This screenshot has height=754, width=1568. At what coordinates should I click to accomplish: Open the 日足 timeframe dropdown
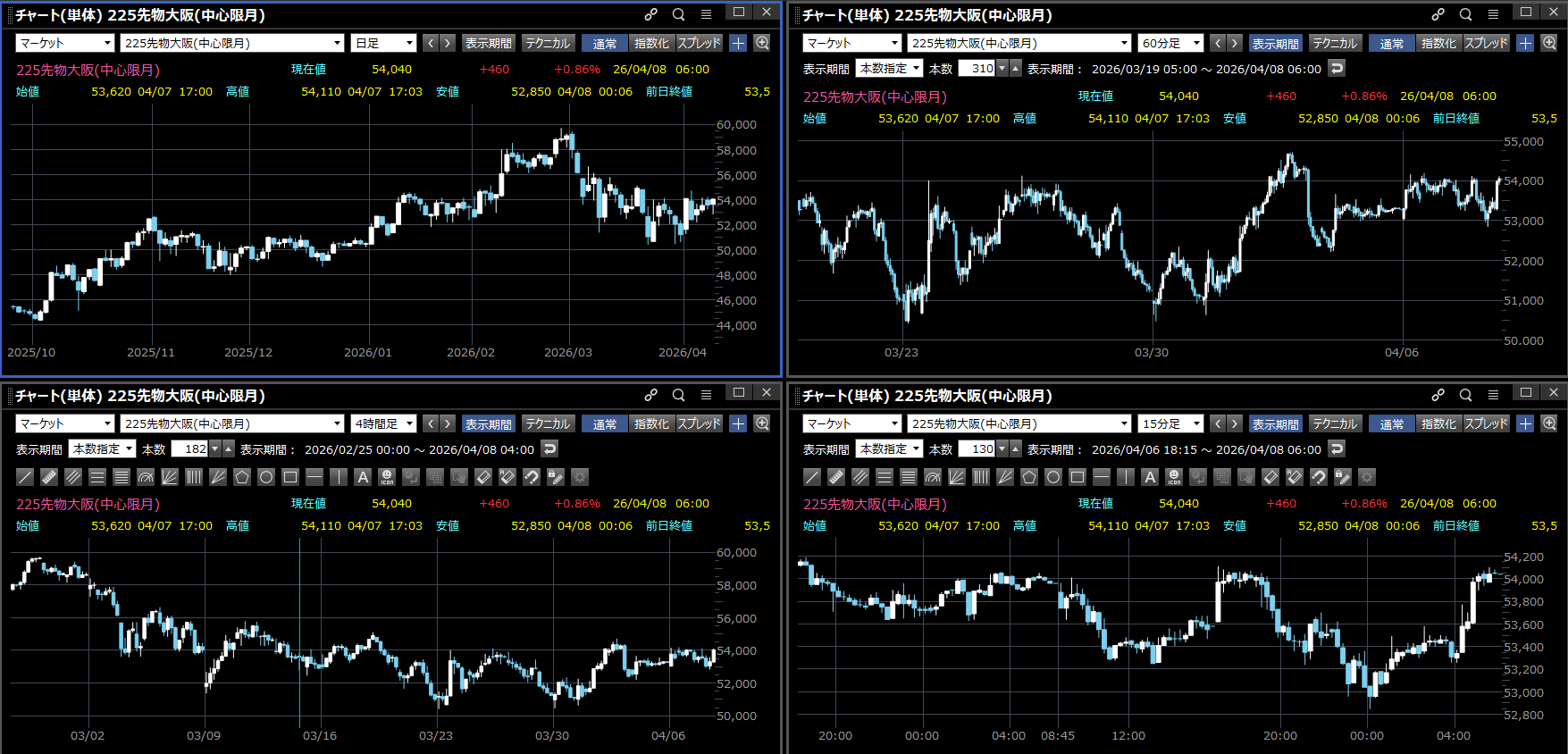(x=384, y=43)
